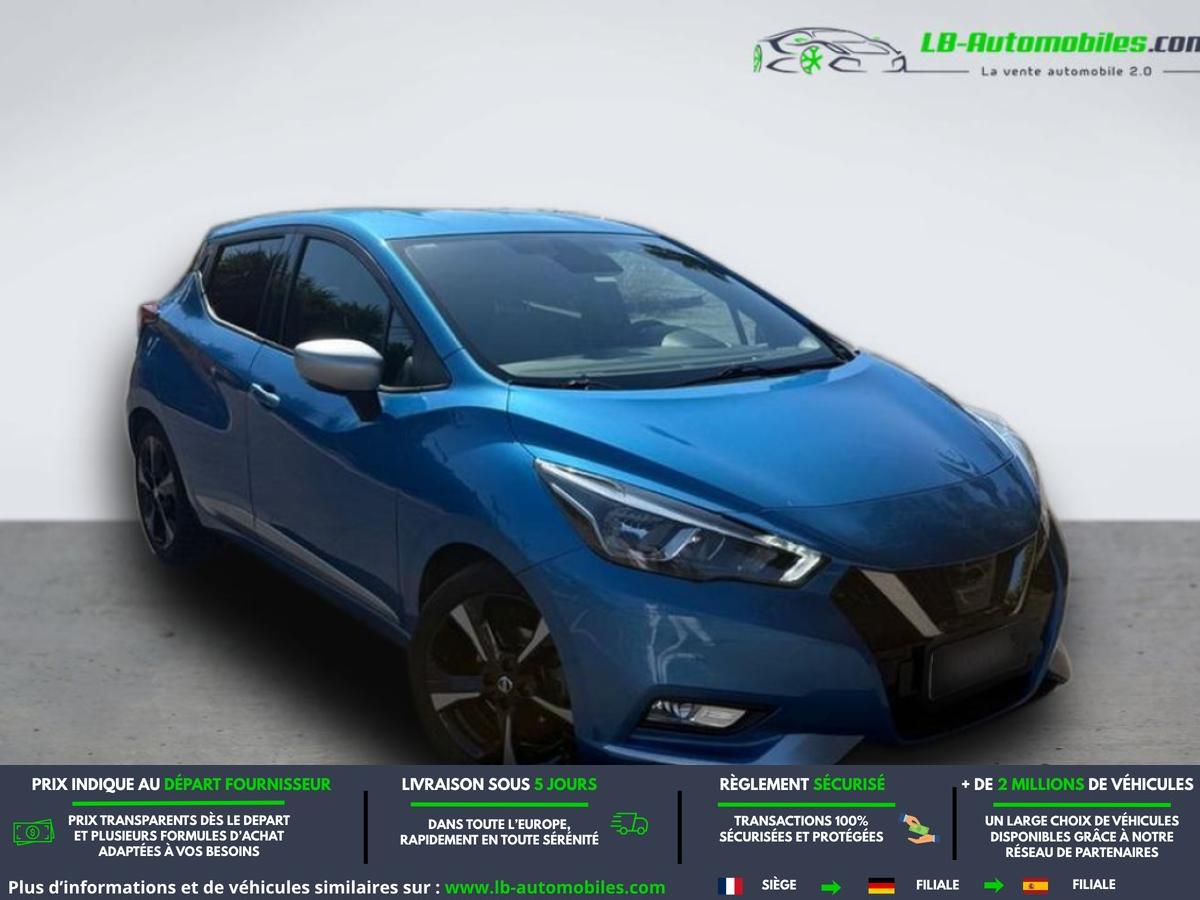Image resolution: width=1200 pixels, height=900 pixels.
Task: Click the LB-Automobiles car logo
Action: coord(830,51)
